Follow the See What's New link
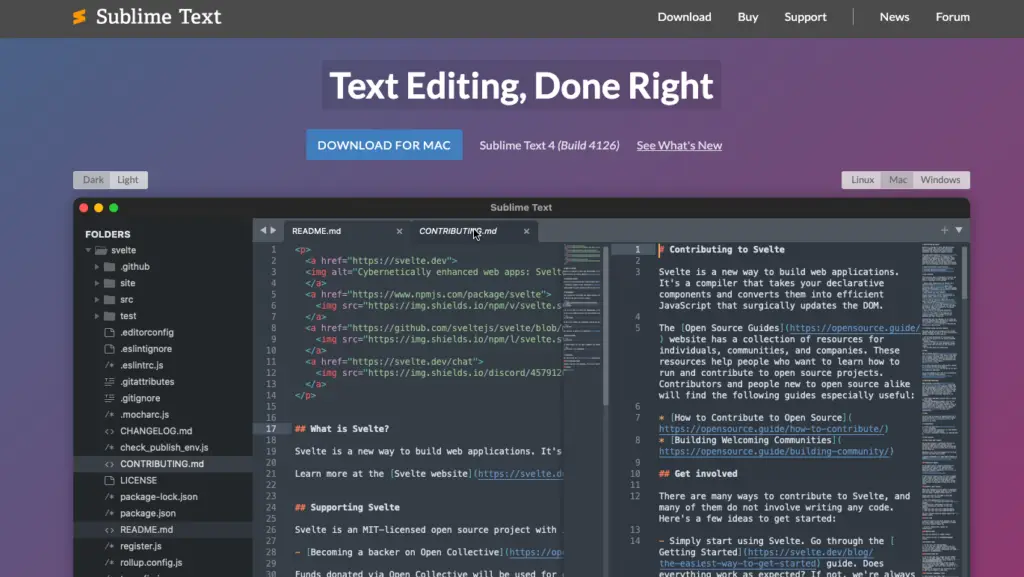The width and height of the screenshot is (1024, 577). coord(679,146)
